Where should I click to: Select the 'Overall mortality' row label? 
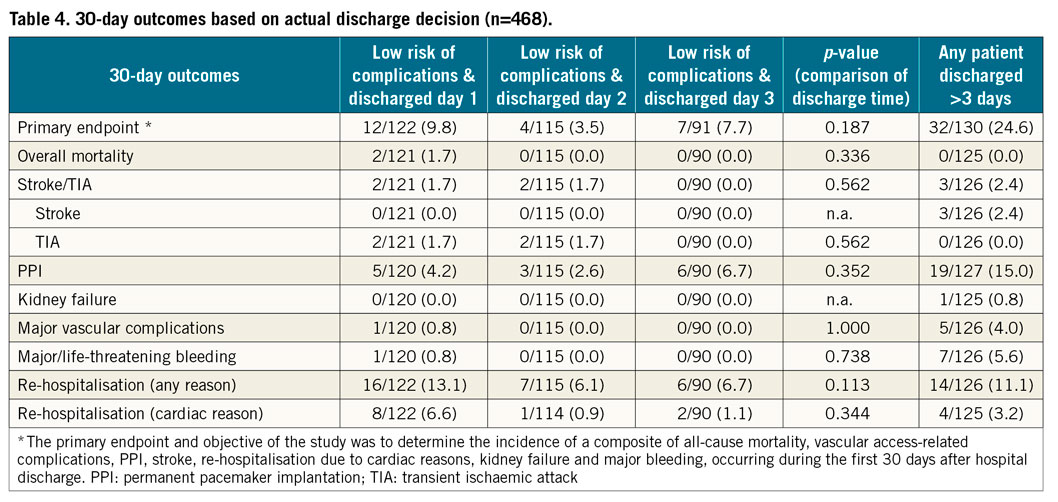(x=73, y=156)
